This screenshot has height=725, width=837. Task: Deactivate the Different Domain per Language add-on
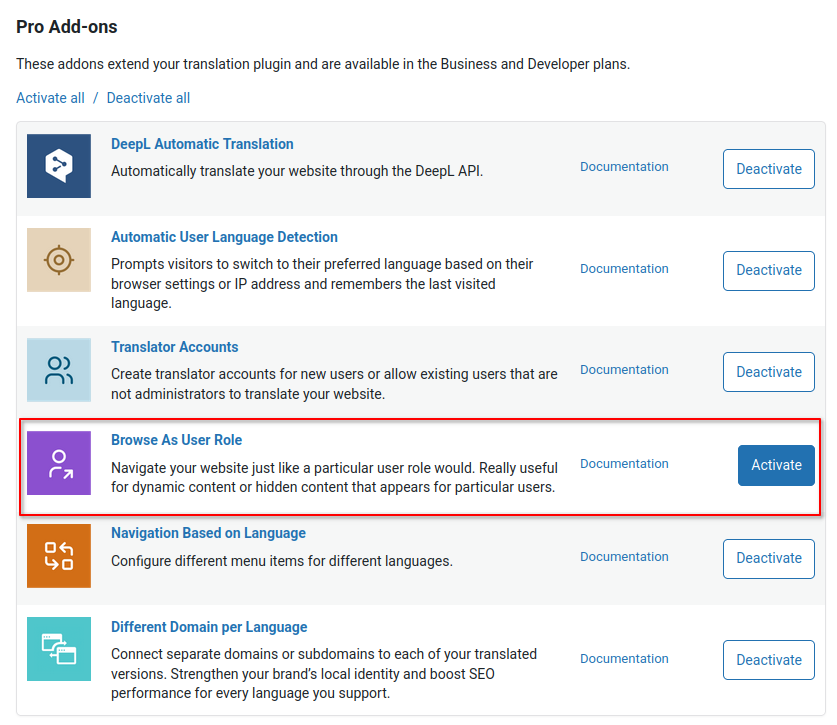tap(768, 660)
